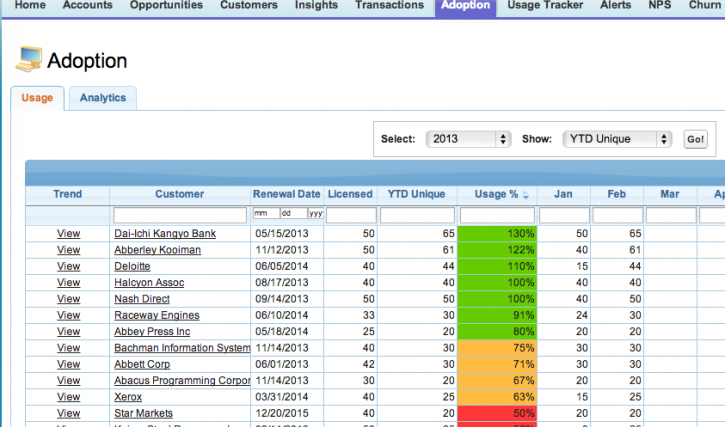The image size is (725, 427).
Task: Sort by the Feb column header
Action: (x=616, y=194)
